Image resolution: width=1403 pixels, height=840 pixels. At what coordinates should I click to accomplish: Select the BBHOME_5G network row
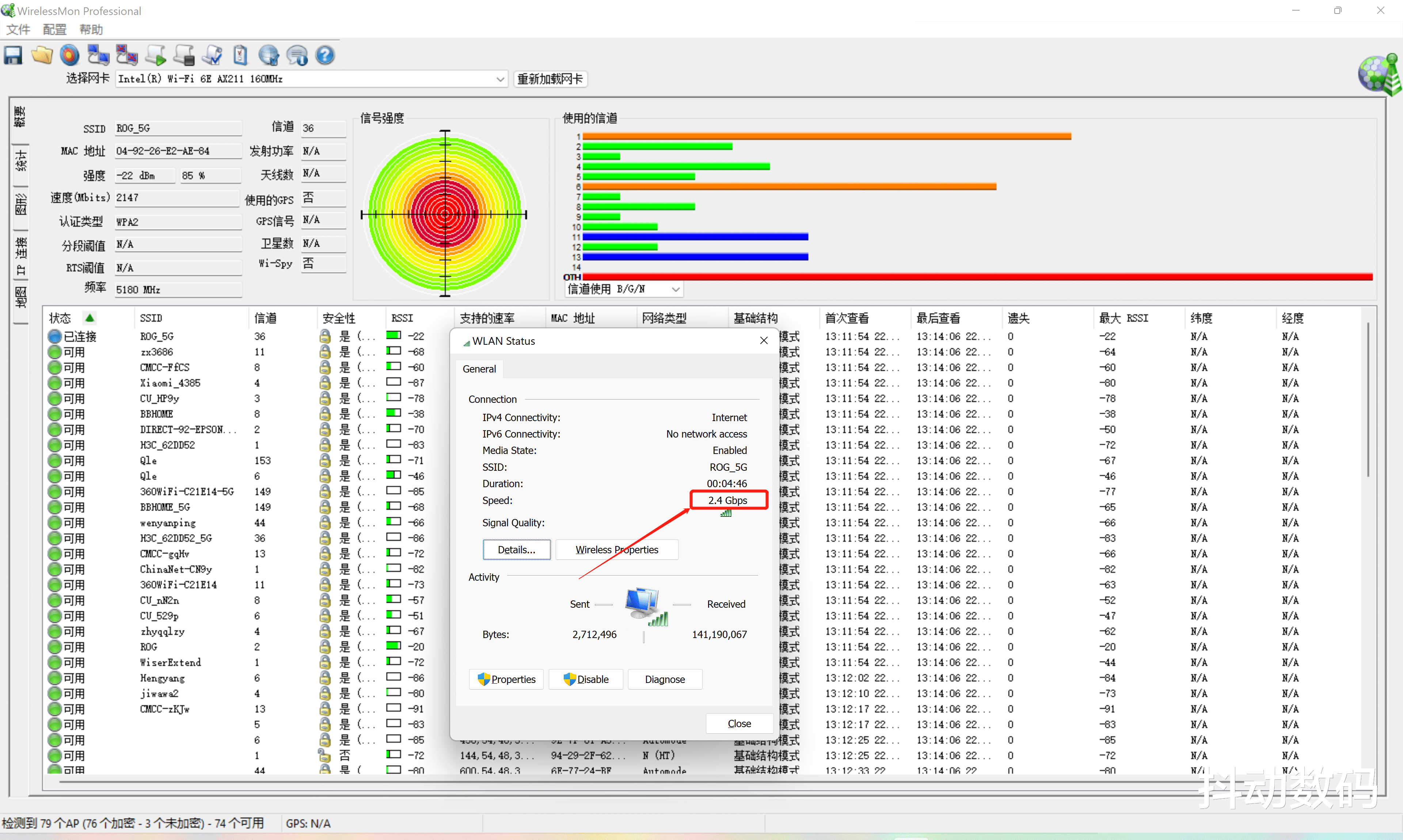pos(165,507)
